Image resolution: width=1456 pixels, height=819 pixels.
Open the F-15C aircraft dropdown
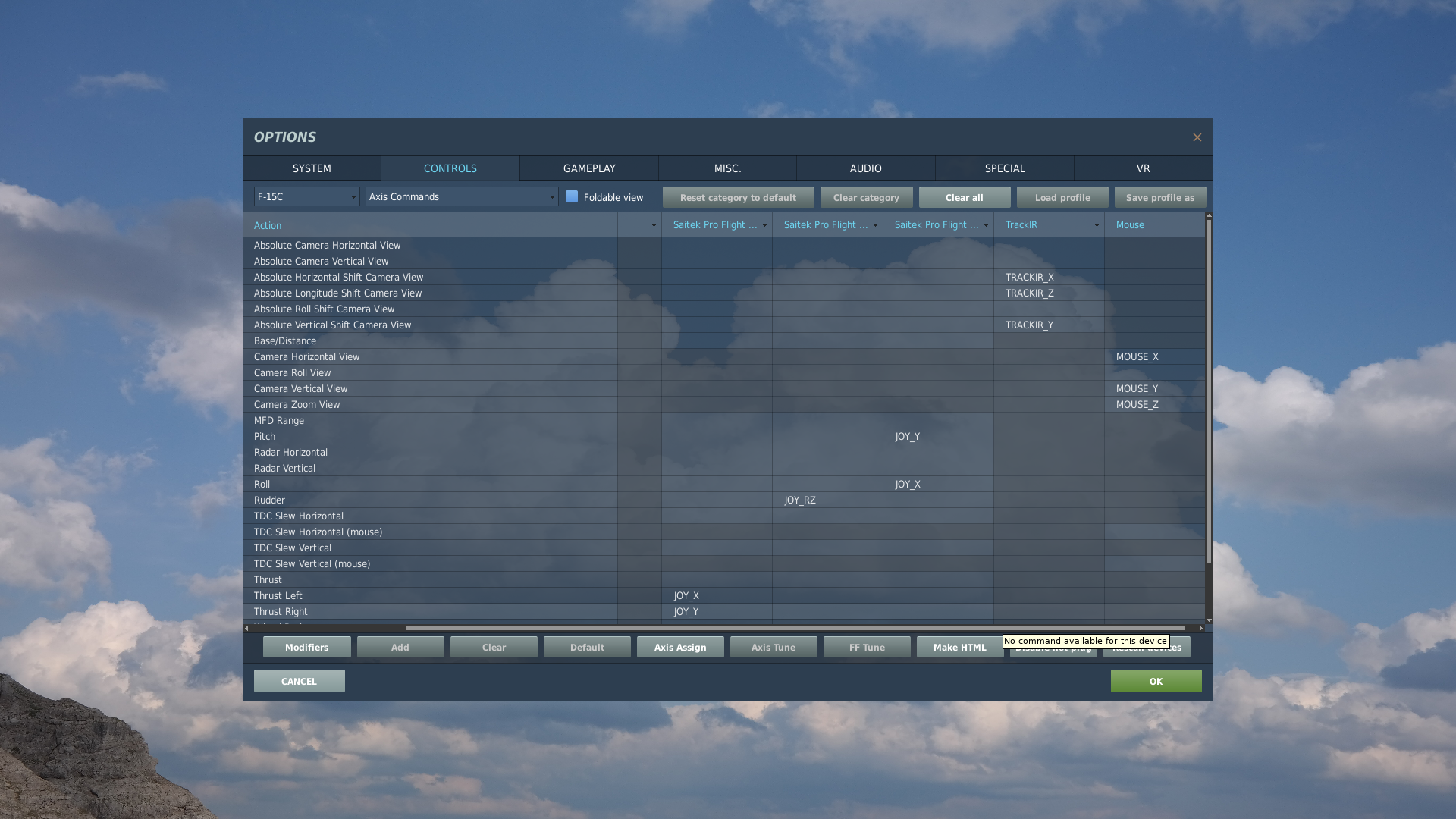coord(306,196)
